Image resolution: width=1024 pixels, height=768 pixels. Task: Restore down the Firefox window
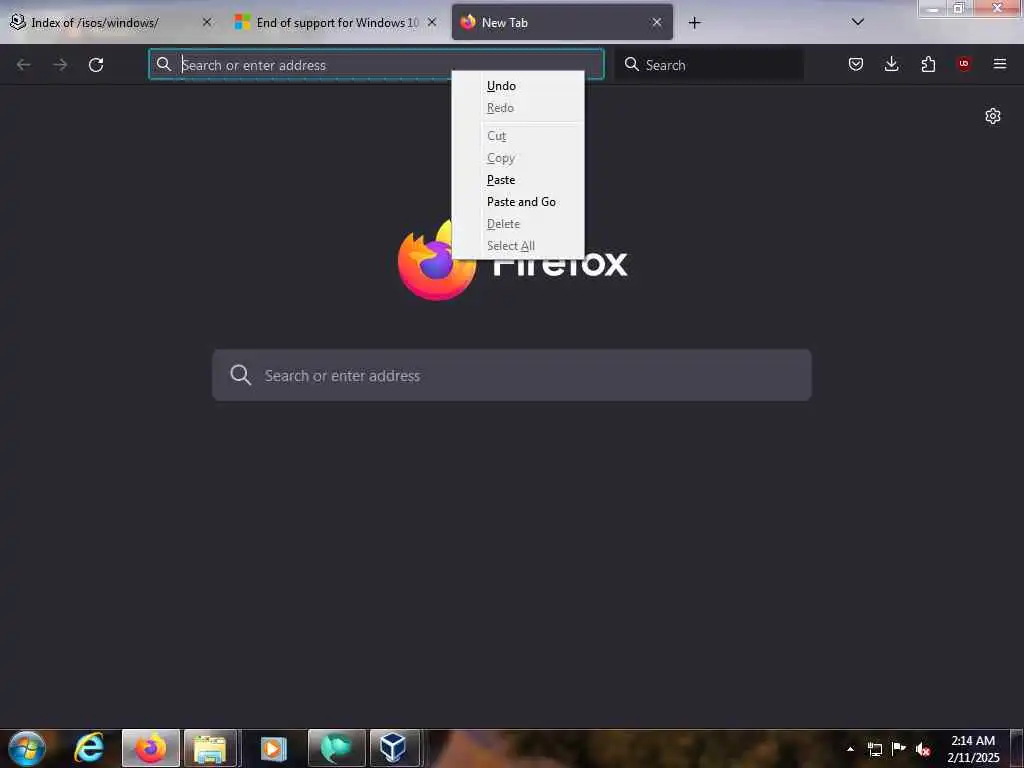tap(959, 8)
